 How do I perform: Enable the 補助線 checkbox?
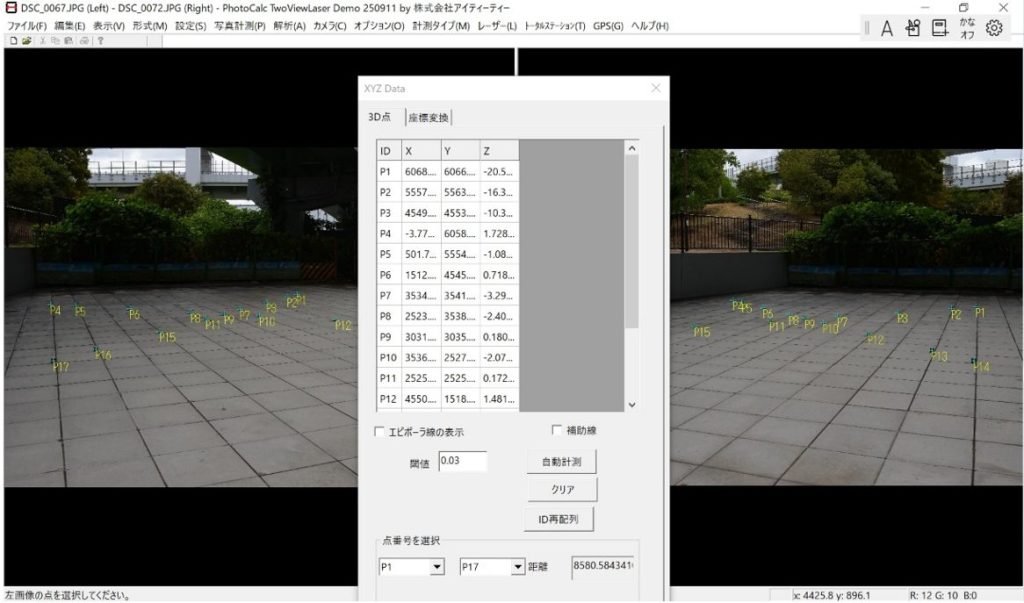(x=556, y=430)
